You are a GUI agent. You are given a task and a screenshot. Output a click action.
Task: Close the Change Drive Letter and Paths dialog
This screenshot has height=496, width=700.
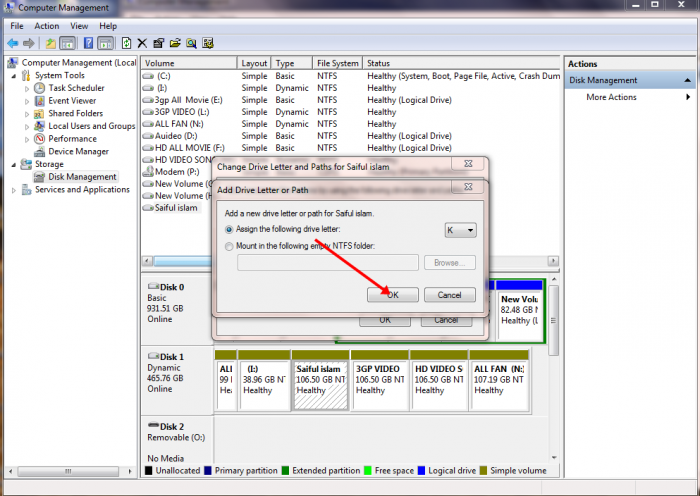coord(468,163)
